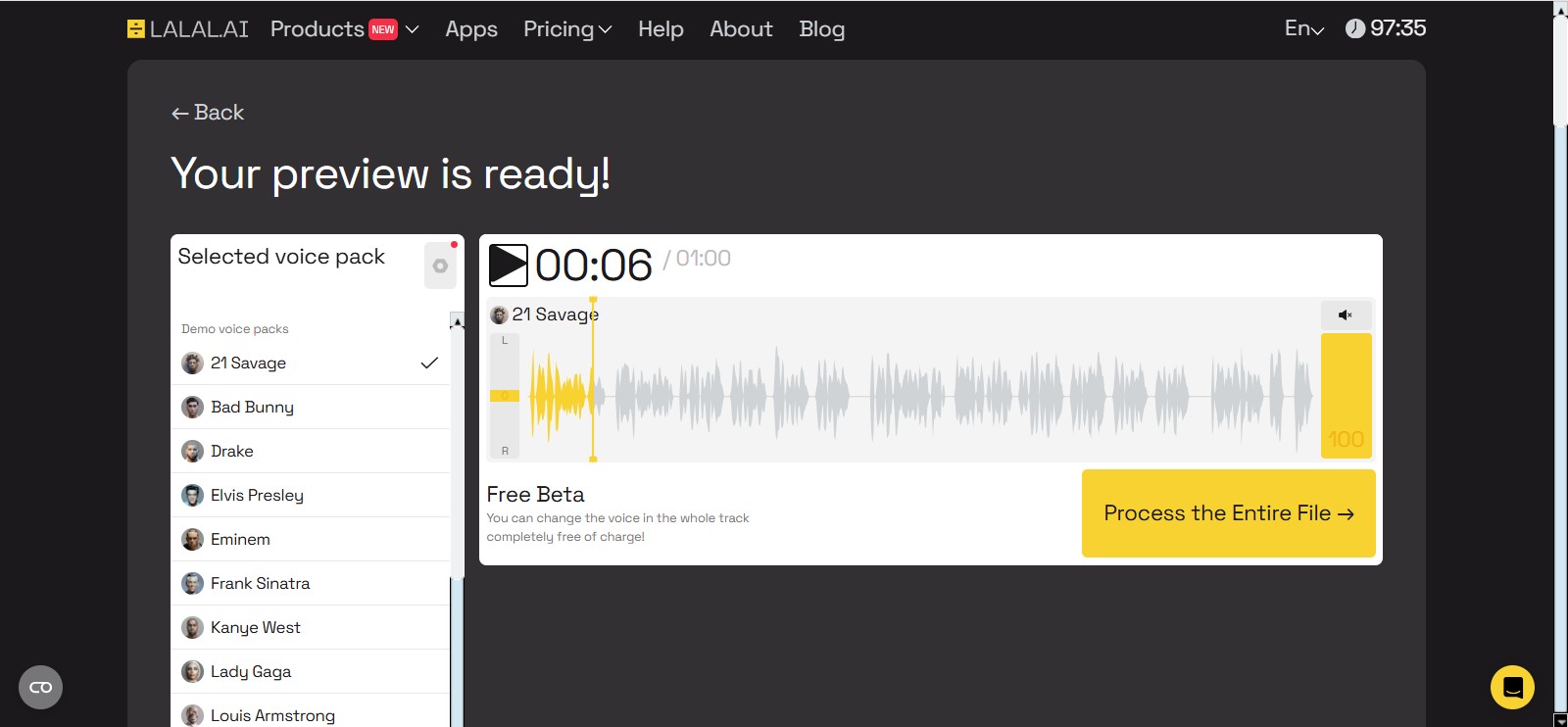1568x727 pixels.
Task: Click the clock icon next to 97:35
Action: click(x=1355, y=28)
